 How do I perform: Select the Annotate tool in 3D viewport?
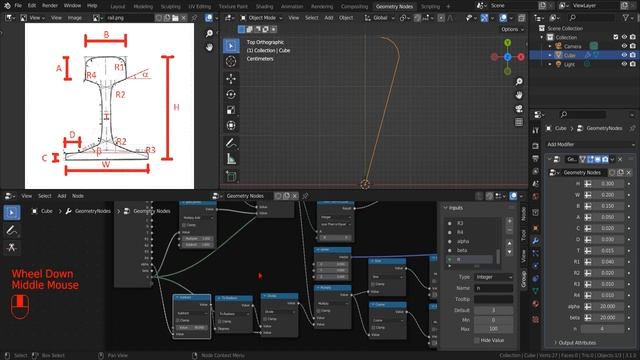pyautogui.click(x=231, y=143)
